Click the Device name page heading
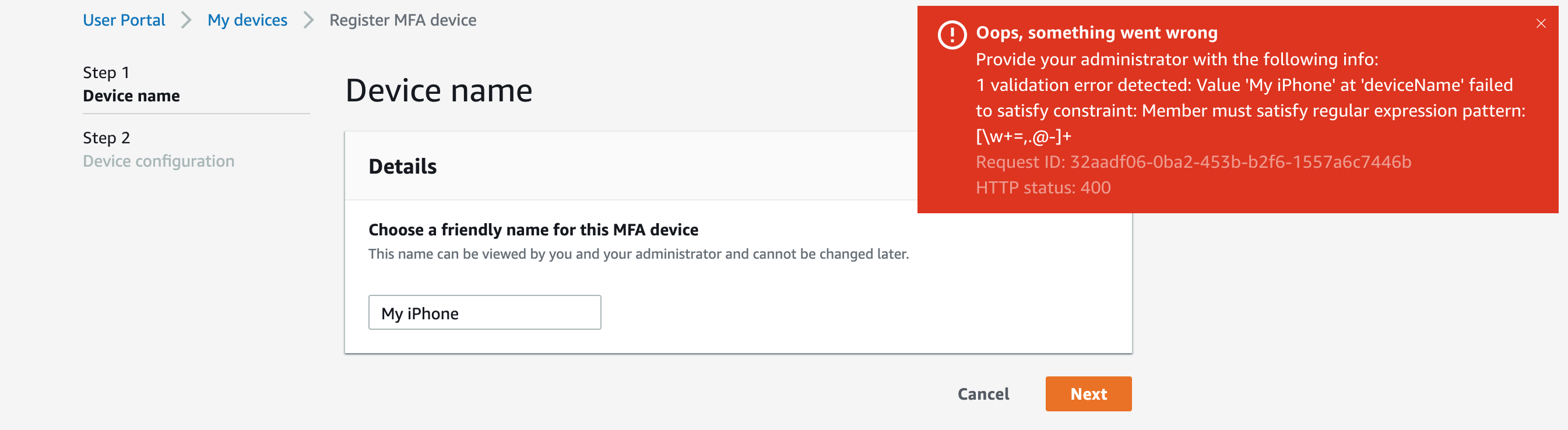 coord(439,90)
